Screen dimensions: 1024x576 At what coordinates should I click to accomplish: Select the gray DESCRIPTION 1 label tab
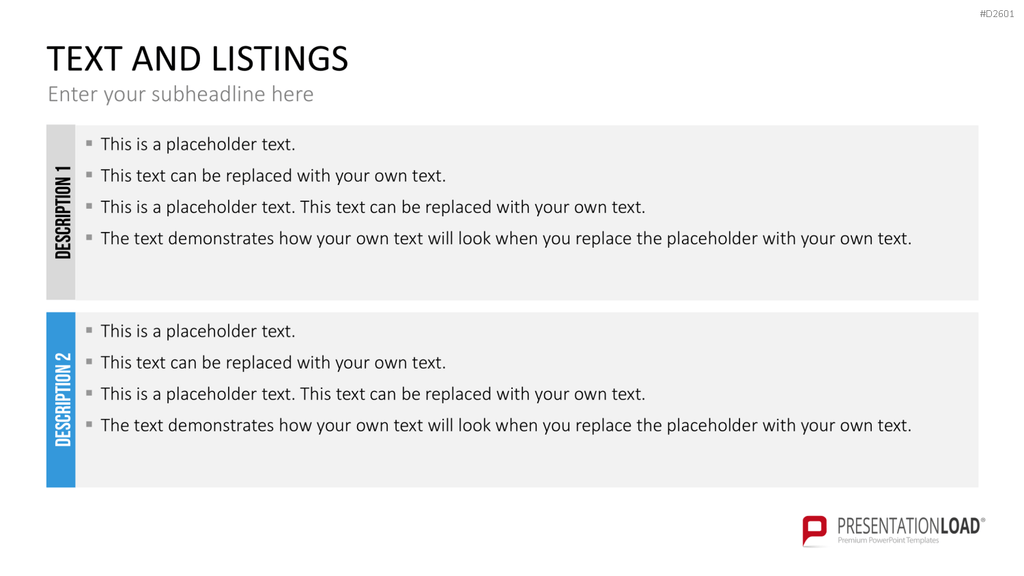[x=61, y=212]
